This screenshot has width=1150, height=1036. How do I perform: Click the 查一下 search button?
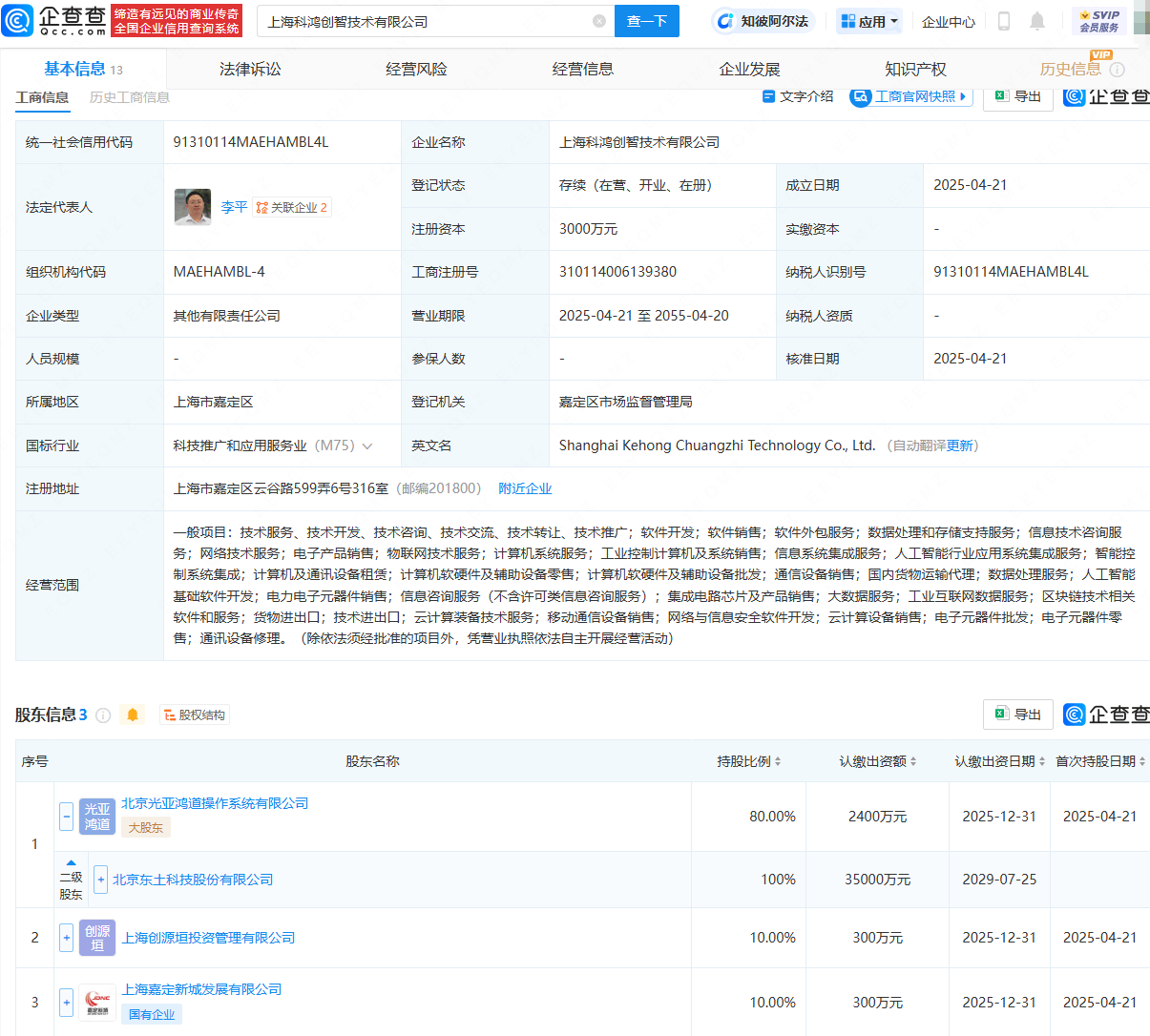coord(647,21)
